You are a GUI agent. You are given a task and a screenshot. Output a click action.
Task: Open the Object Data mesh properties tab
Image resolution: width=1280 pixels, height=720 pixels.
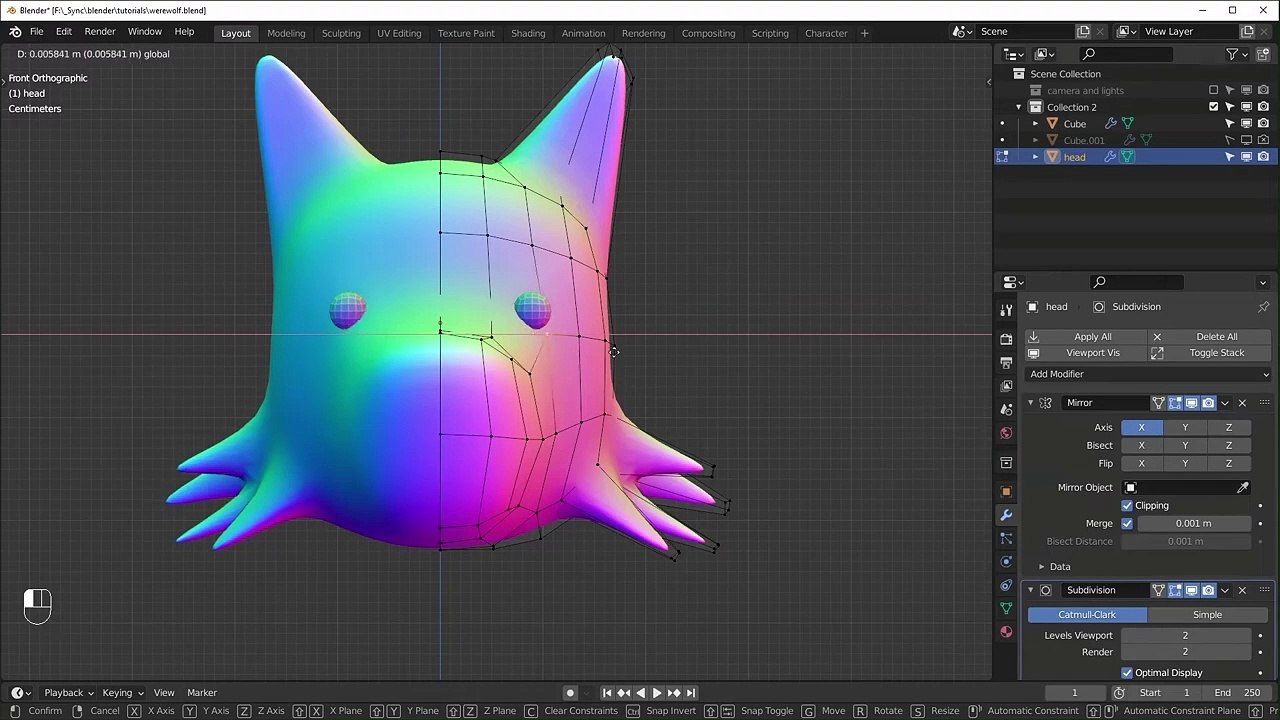(x=1006, y=608)
